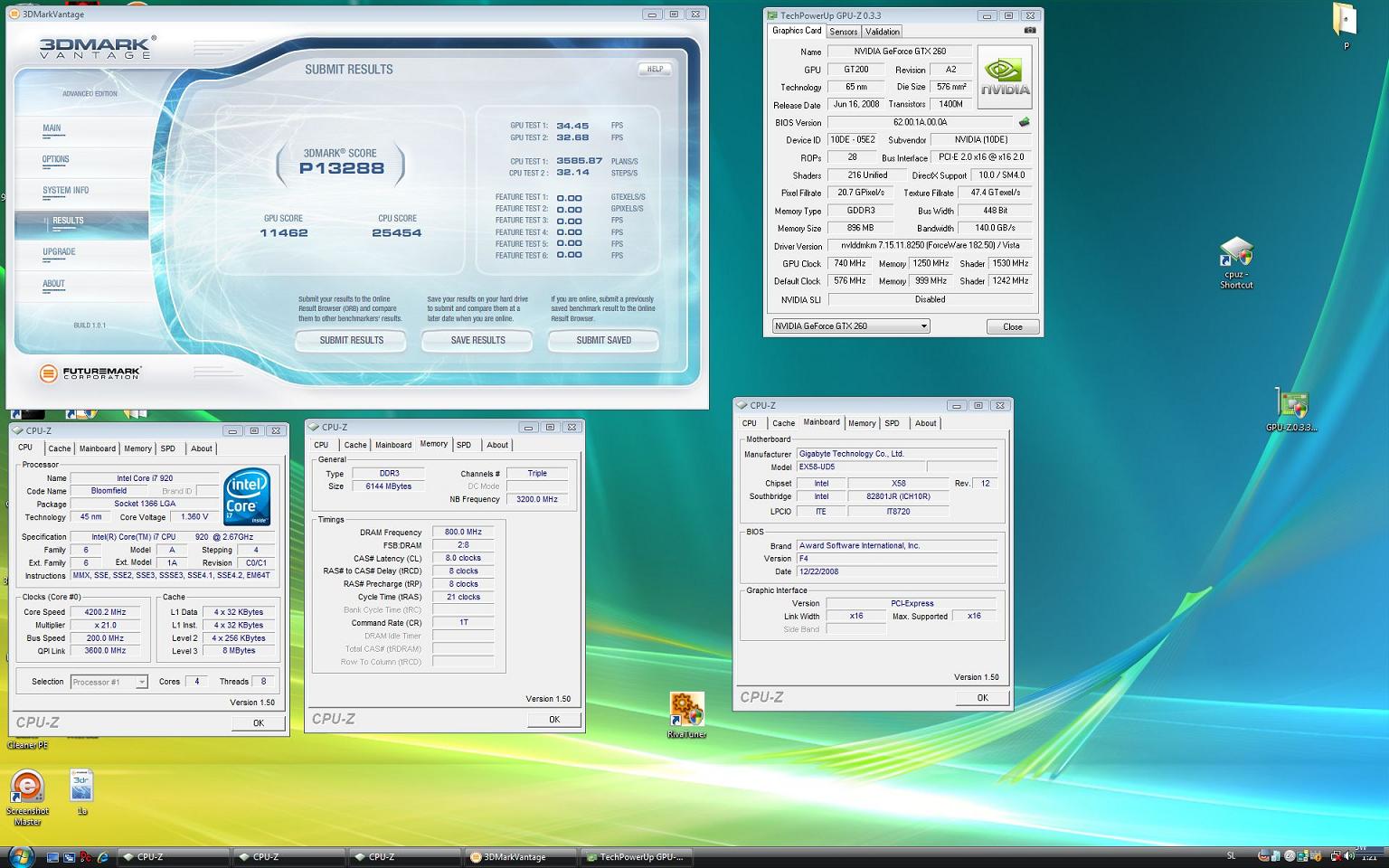Screen dimensions: 1389x868
Task: Click the NVIDIA logo in GPU-Z
Action: click(1005, 77)
